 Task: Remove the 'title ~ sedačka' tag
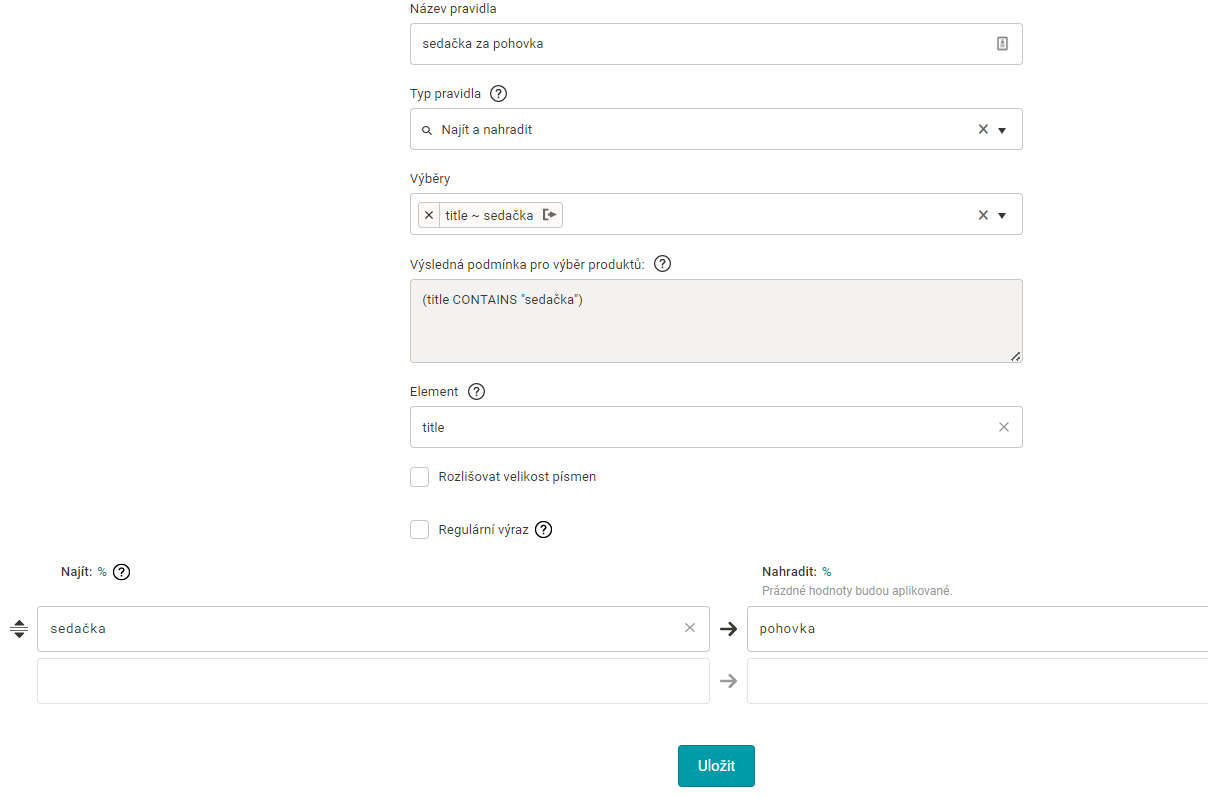point(429,215)
